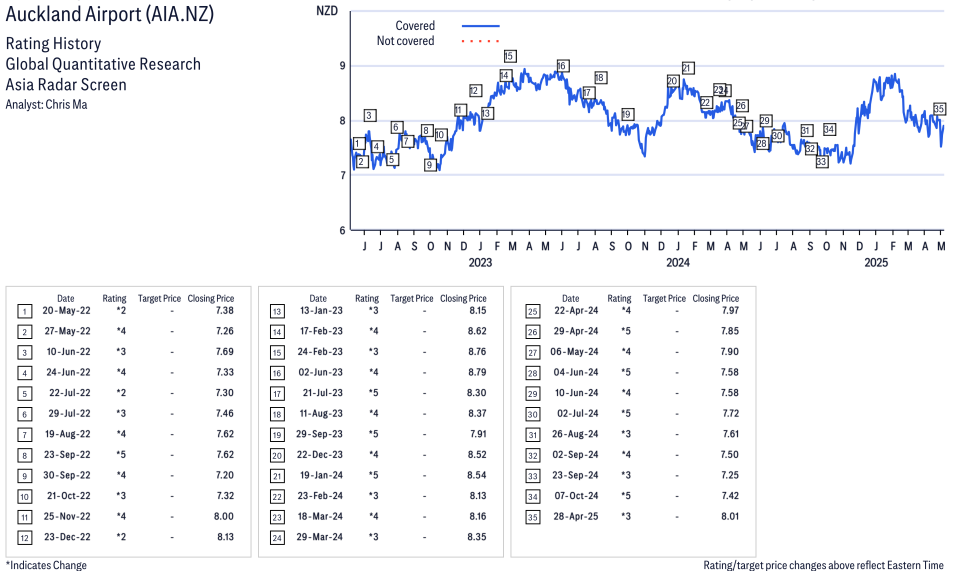Image resolution: width=955 pixels, height=571 pixels.
Task: Click the Closing Price header above 7.97
Action: click(x=716, y=298)
